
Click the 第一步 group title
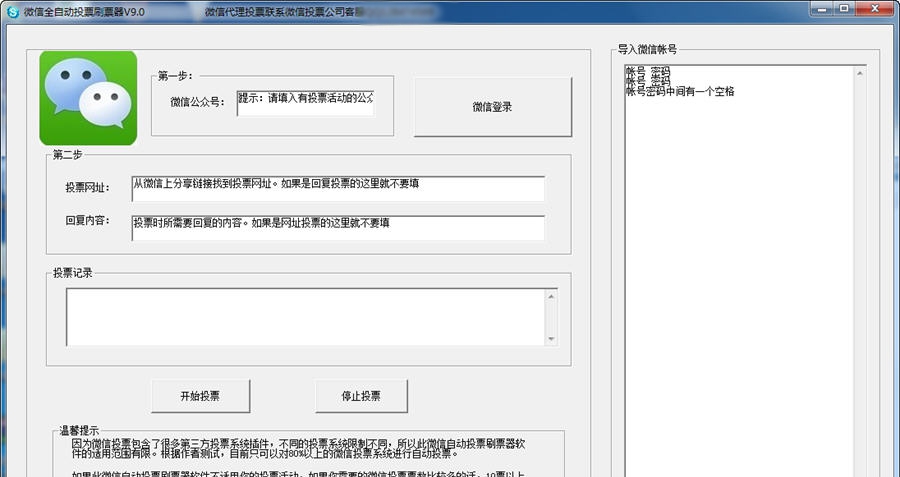[x=175, y=76]
